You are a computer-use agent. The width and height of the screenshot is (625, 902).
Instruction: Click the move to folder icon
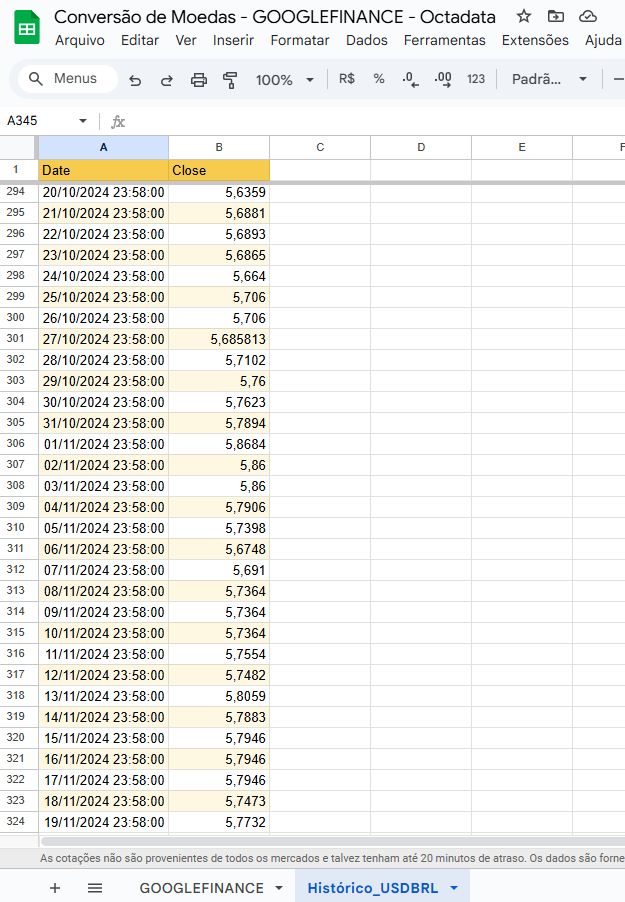click(x=556, y=16)
